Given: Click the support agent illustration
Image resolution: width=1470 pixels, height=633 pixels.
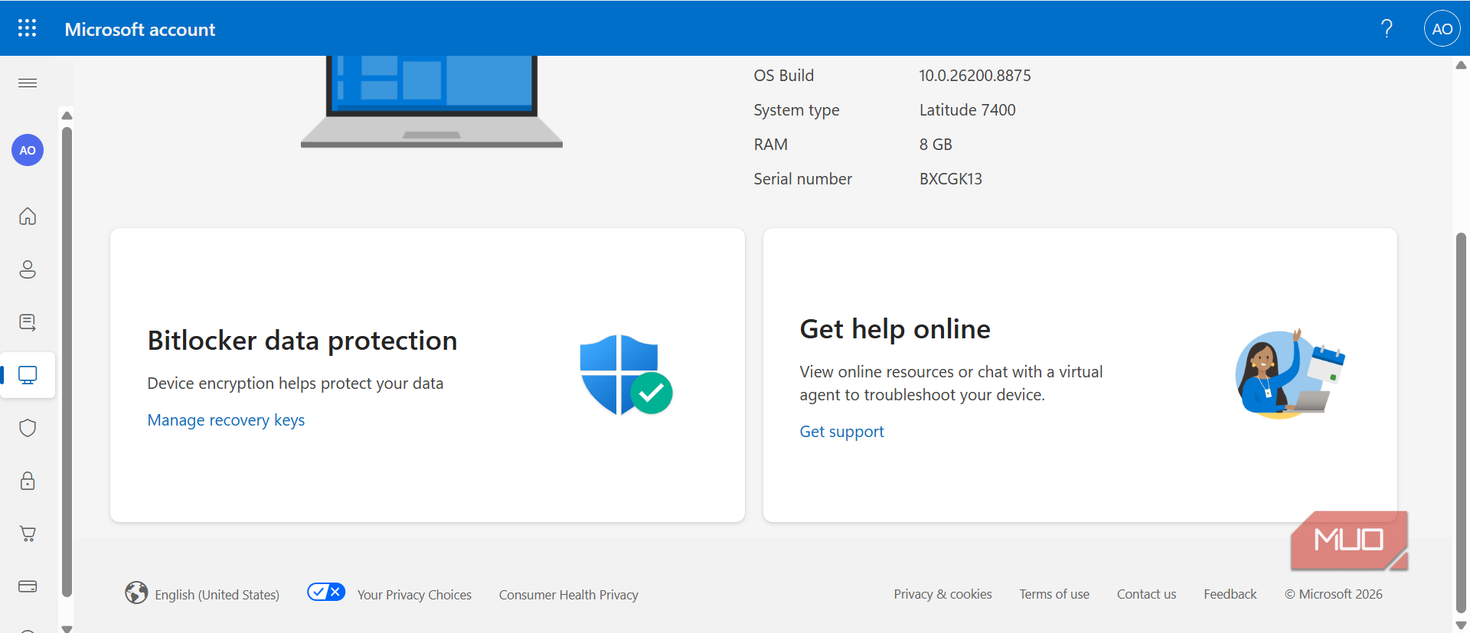Looking at the screenshot, I should coord(1290,373).
